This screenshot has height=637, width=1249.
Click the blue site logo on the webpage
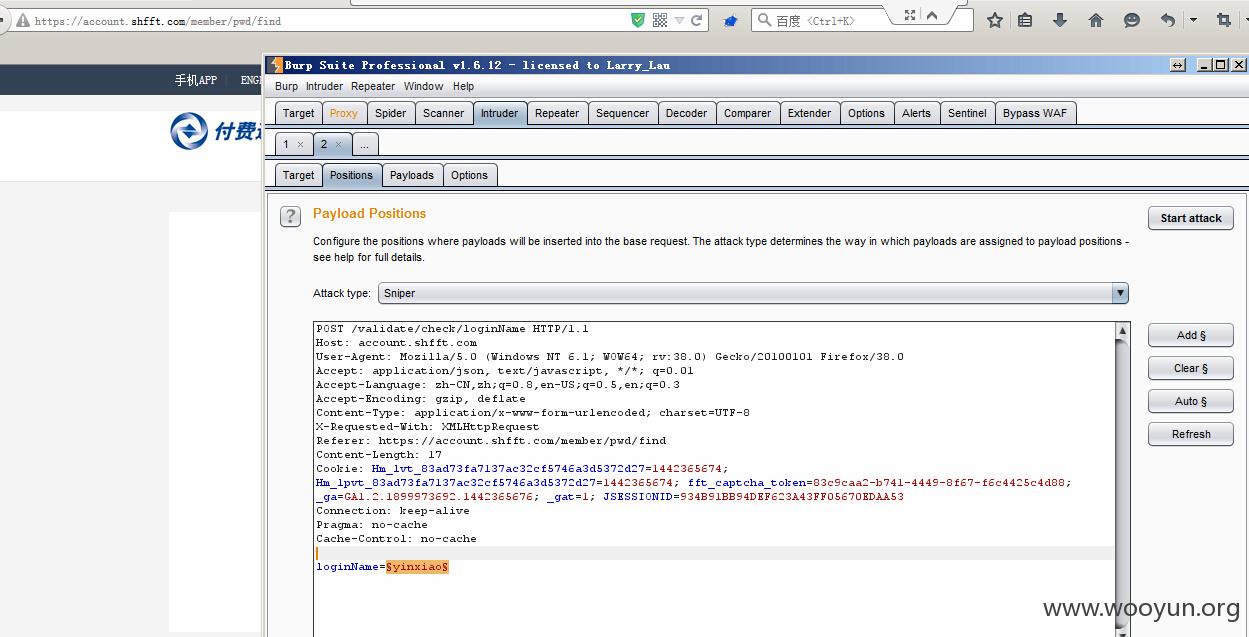pos(188,131)
